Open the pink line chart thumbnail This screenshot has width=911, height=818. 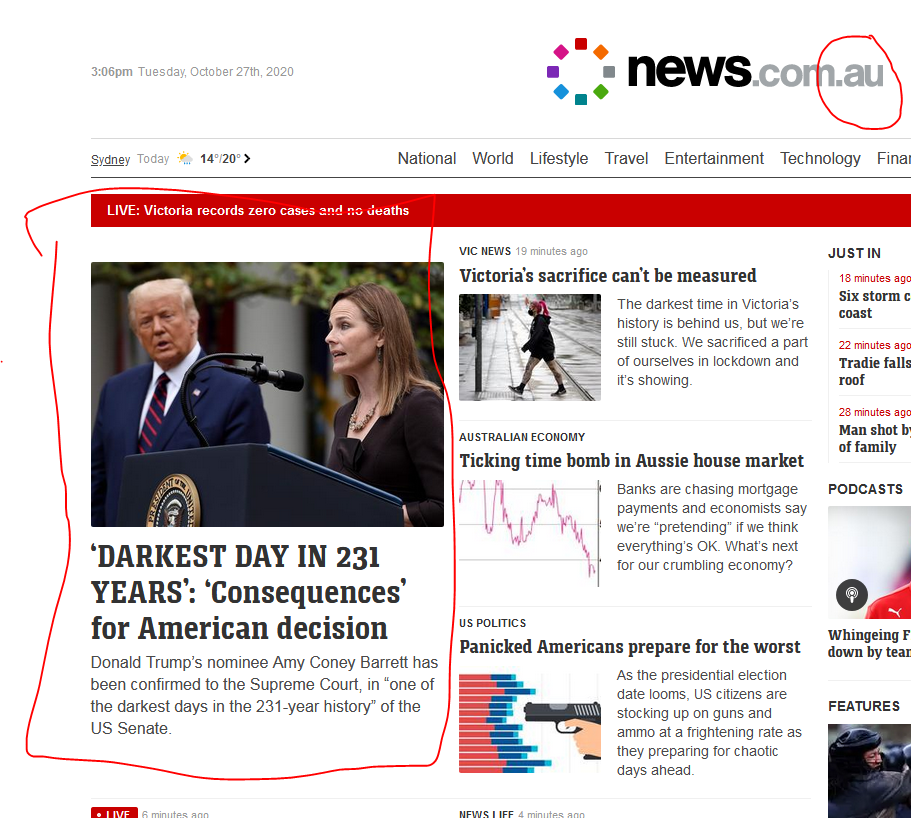(530, 533)
